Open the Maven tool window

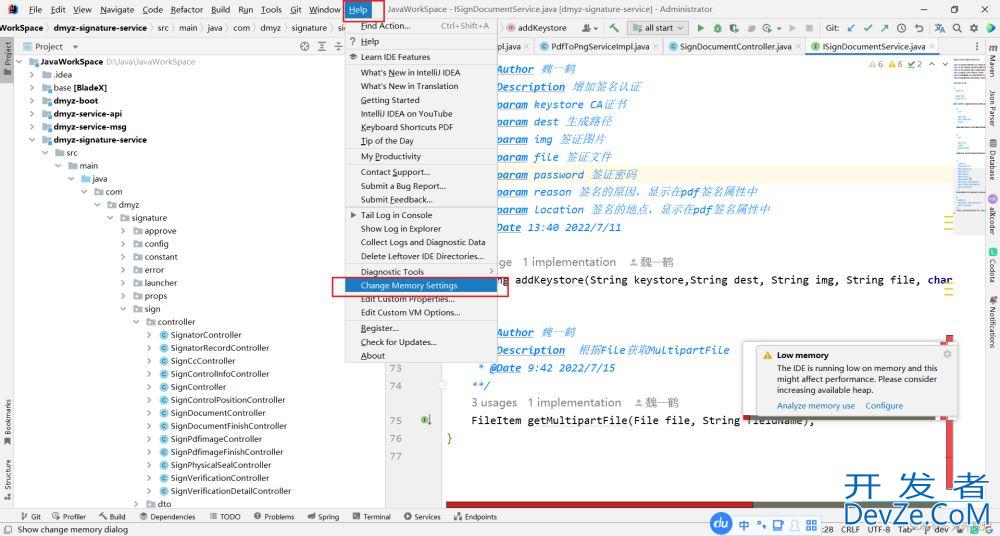(992, 62)
